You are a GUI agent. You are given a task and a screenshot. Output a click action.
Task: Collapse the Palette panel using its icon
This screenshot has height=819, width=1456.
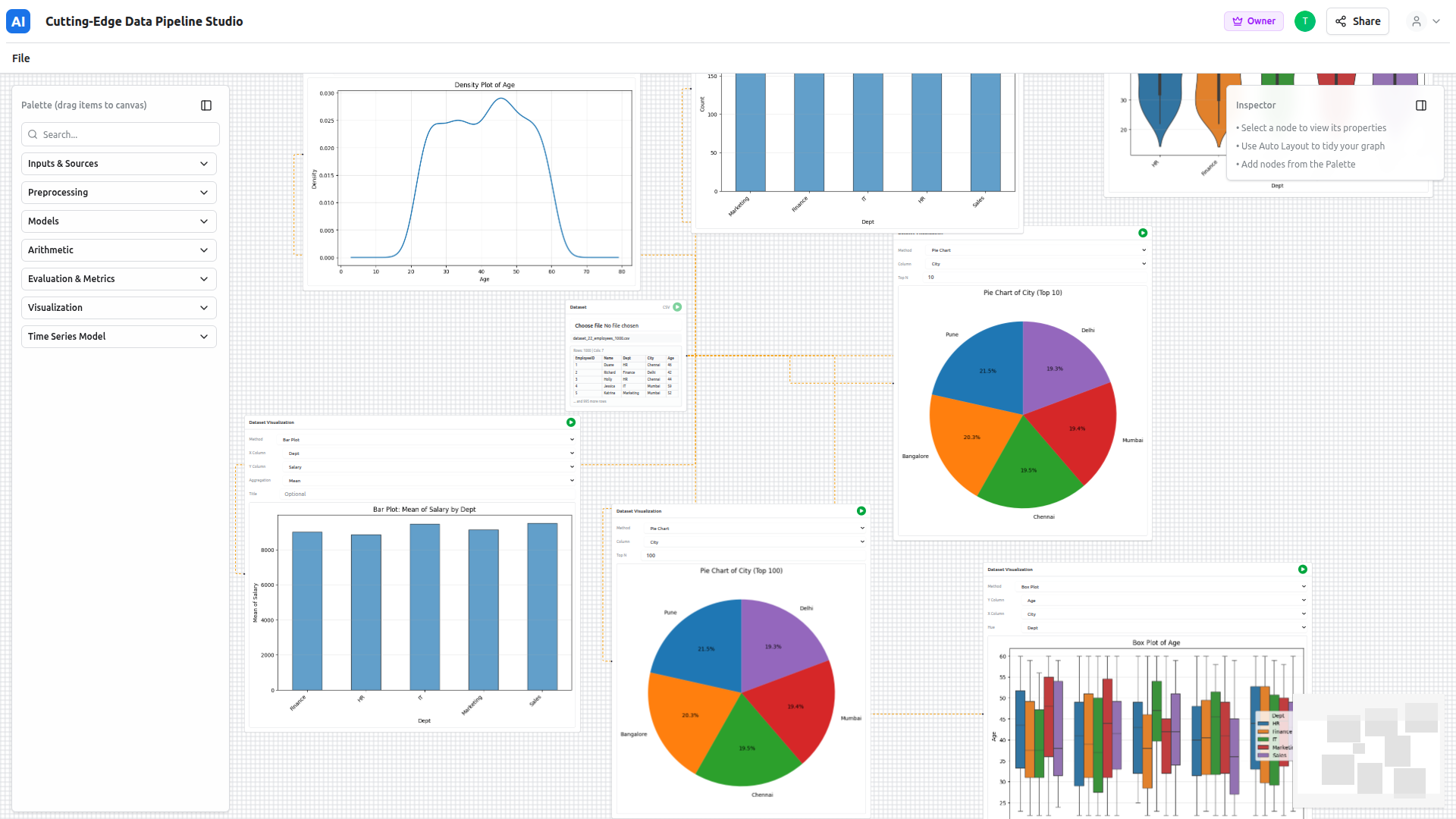206,105
